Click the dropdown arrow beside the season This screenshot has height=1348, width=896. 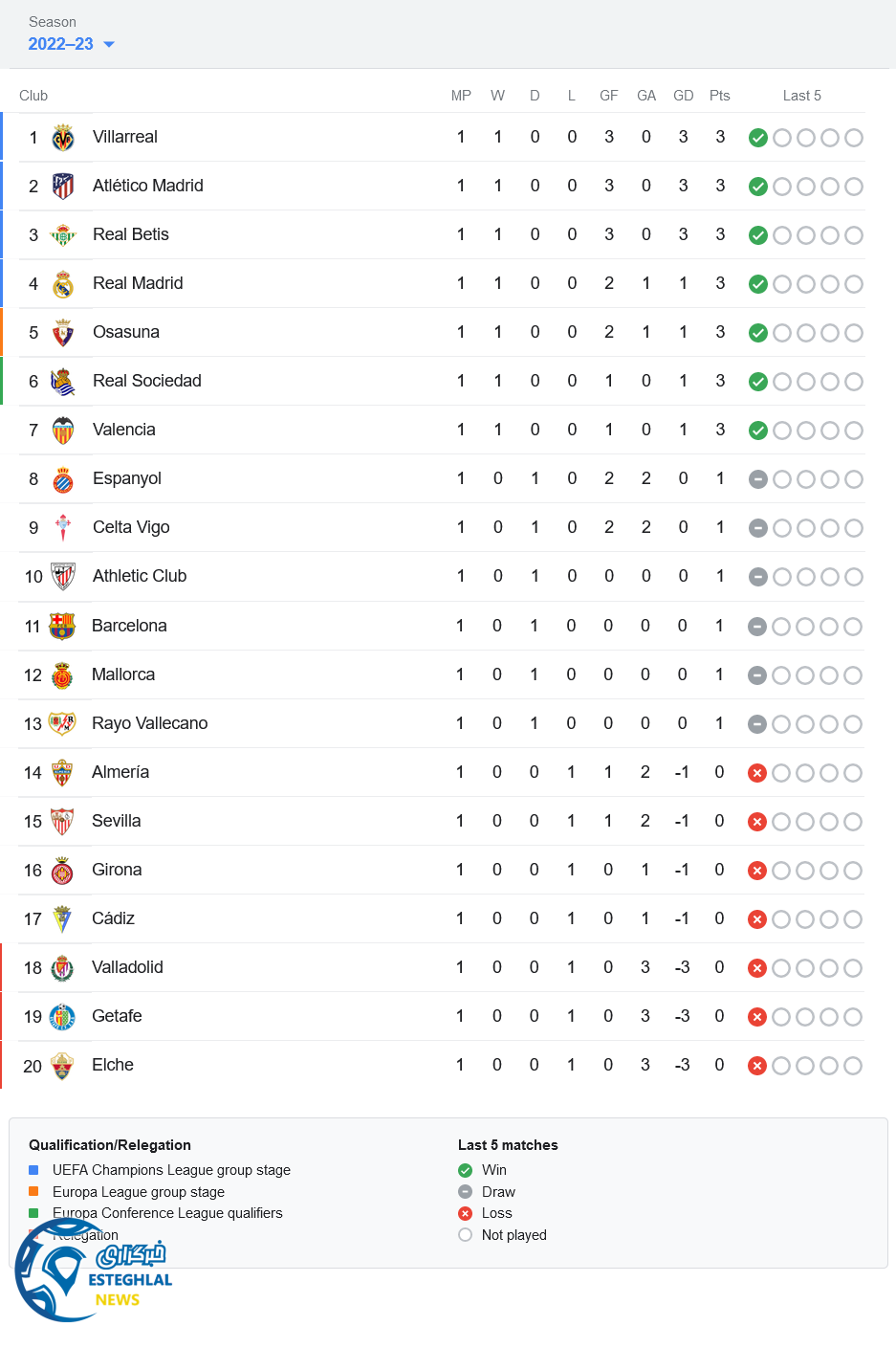pyautogui.click(x=109, y=44)
